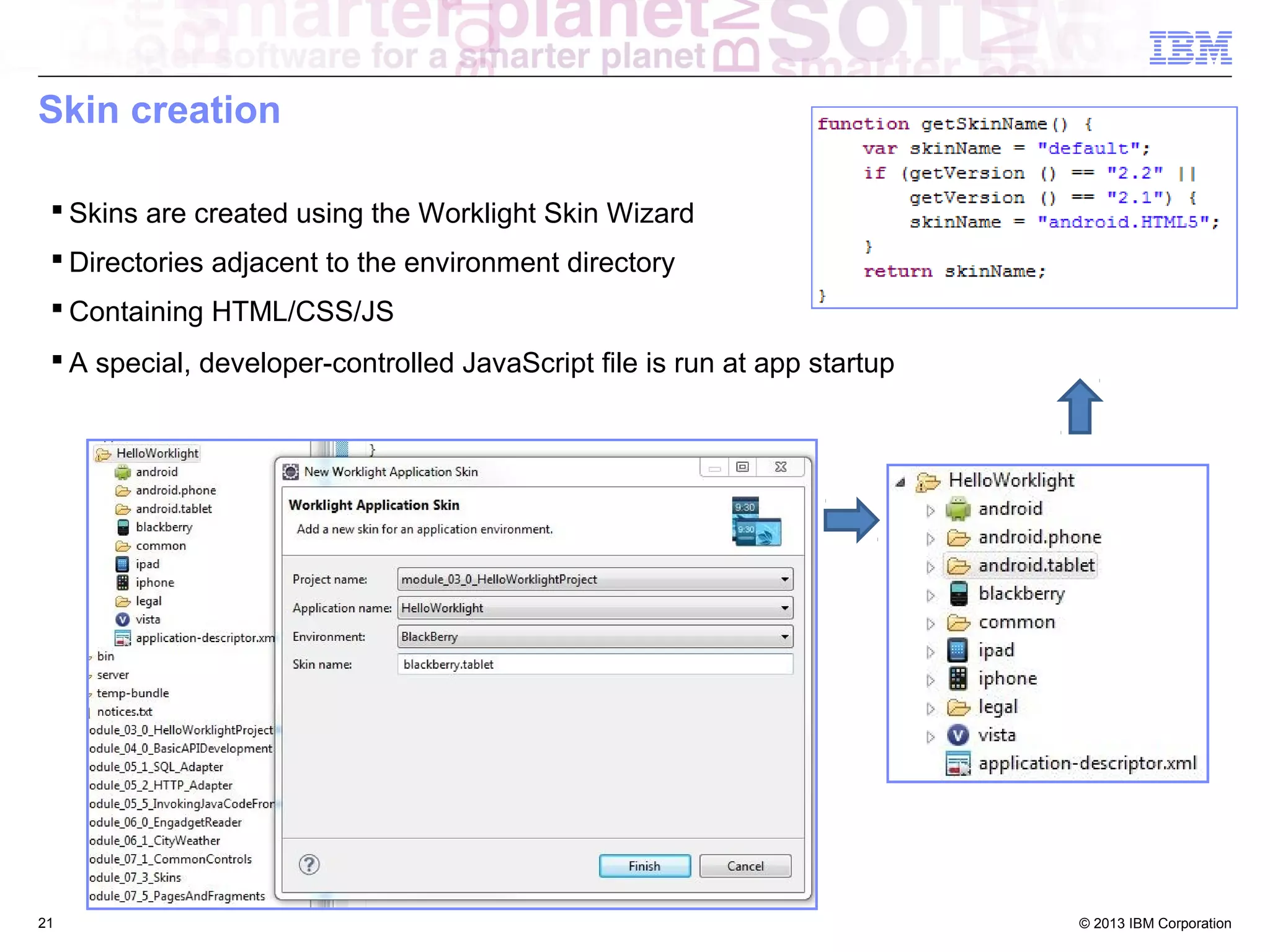Click the Finish button in skin wizard
Screen dimensions: 1270x952
pos(644,866)
